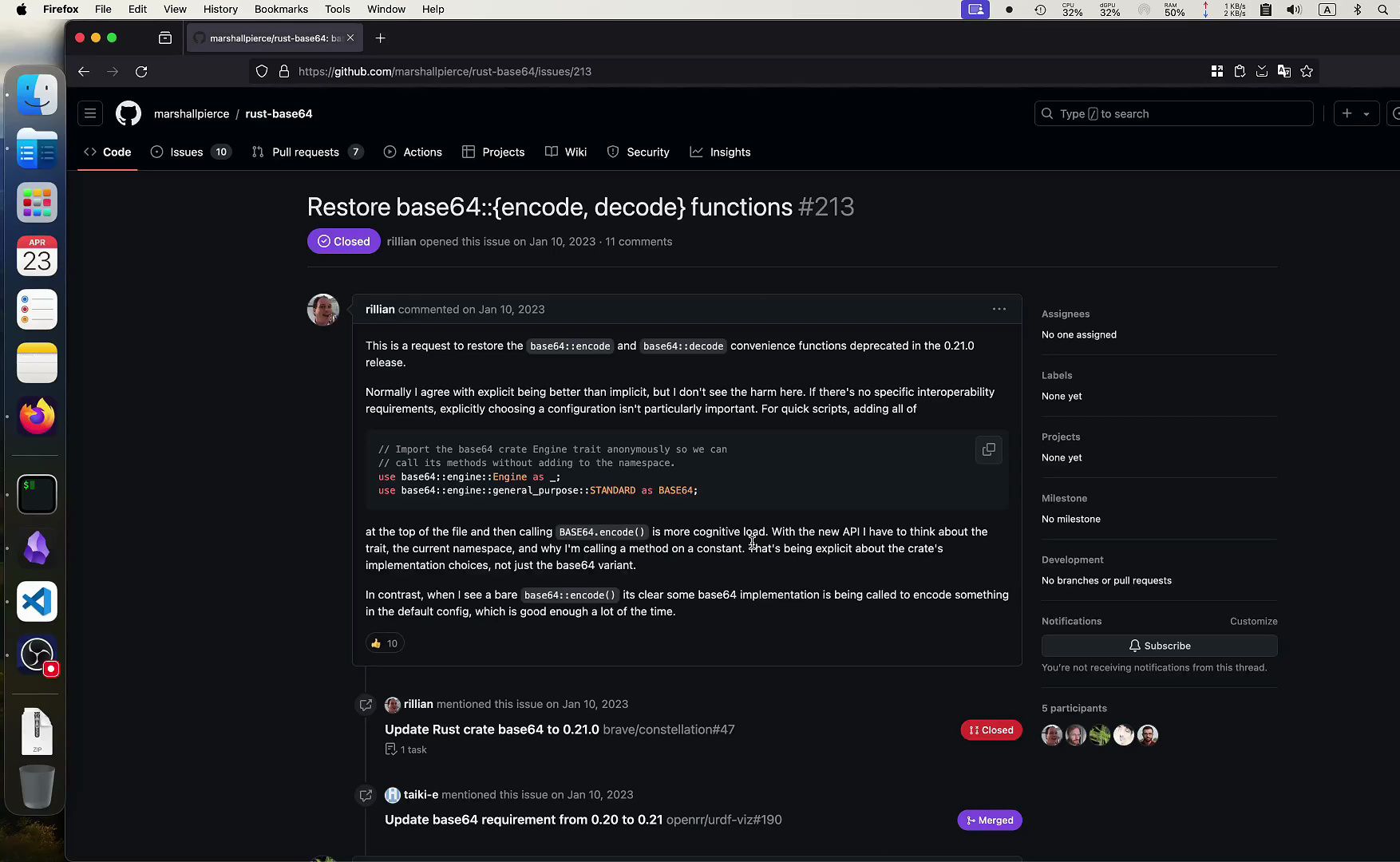Customize notification settings

coord(1253,621)
